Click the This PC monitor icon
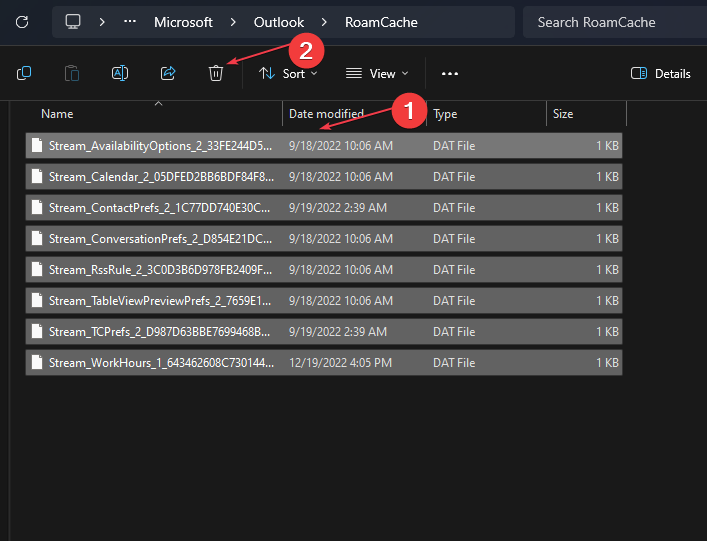The image size is (707, 541). coord(73,22)
